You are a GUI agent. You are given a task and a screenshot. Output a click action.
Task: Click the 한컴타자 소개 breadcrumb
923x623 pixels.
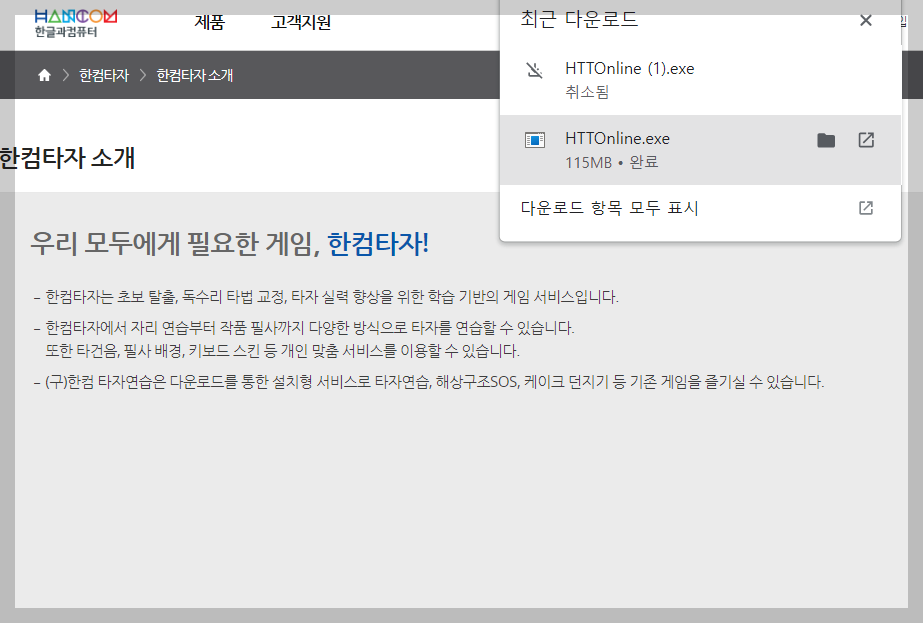(195, 75)
